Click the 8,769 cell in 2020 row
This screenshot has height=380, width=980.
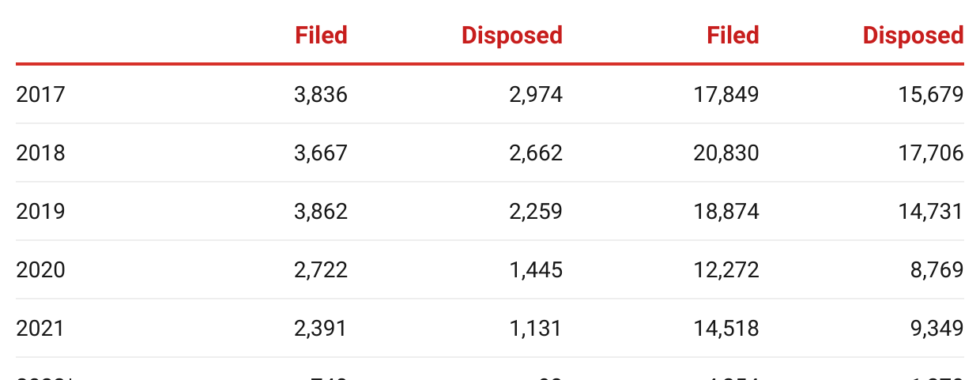tap(936, 270)
